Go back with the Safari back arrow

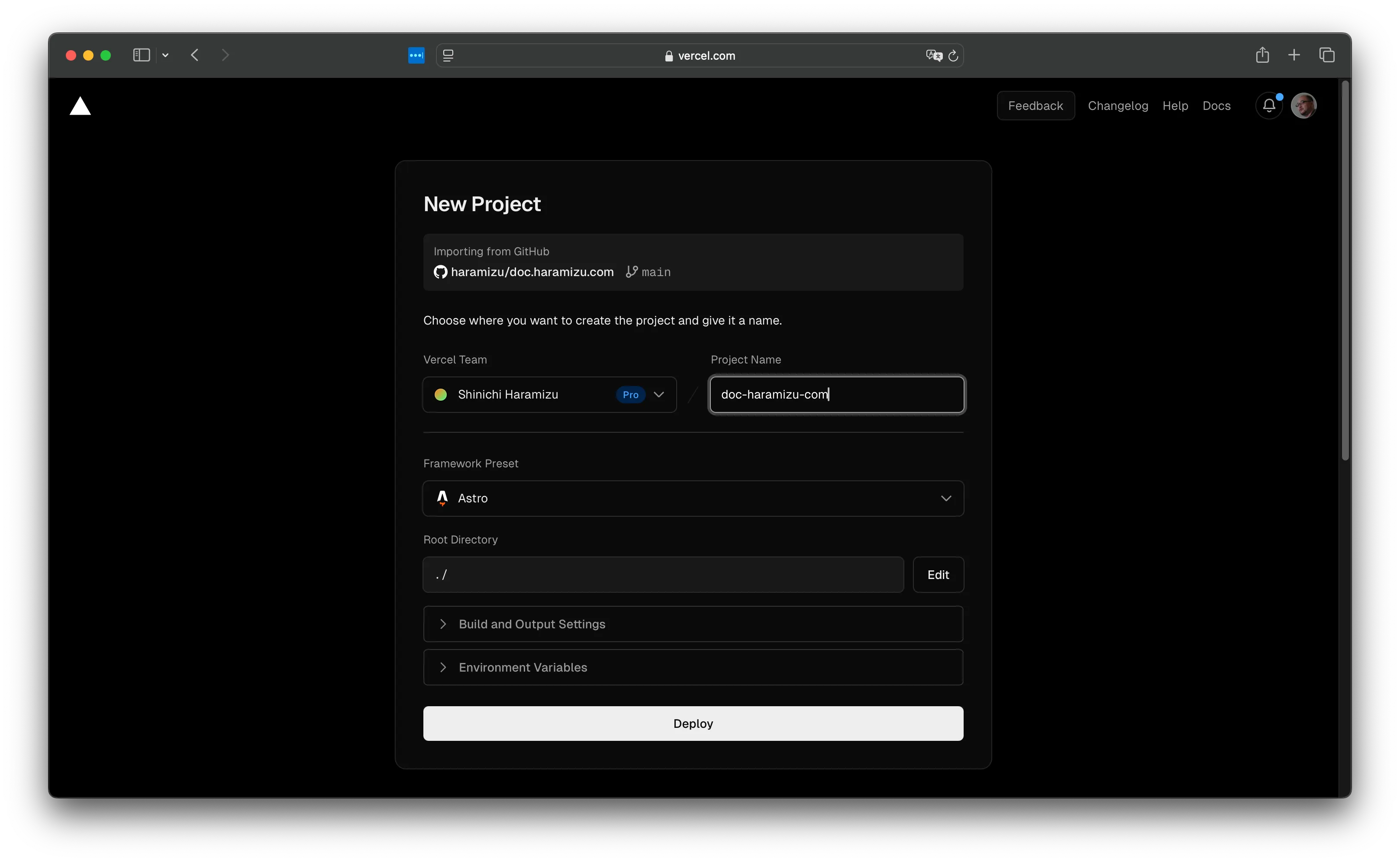point(195,55)
